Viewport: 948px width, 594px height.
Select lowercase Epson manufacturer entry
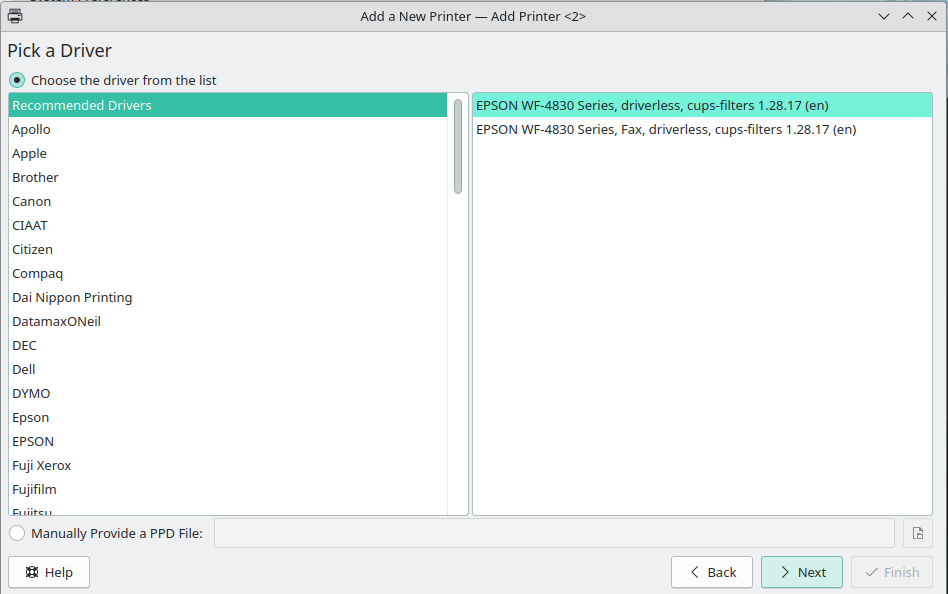pos(228,417)
